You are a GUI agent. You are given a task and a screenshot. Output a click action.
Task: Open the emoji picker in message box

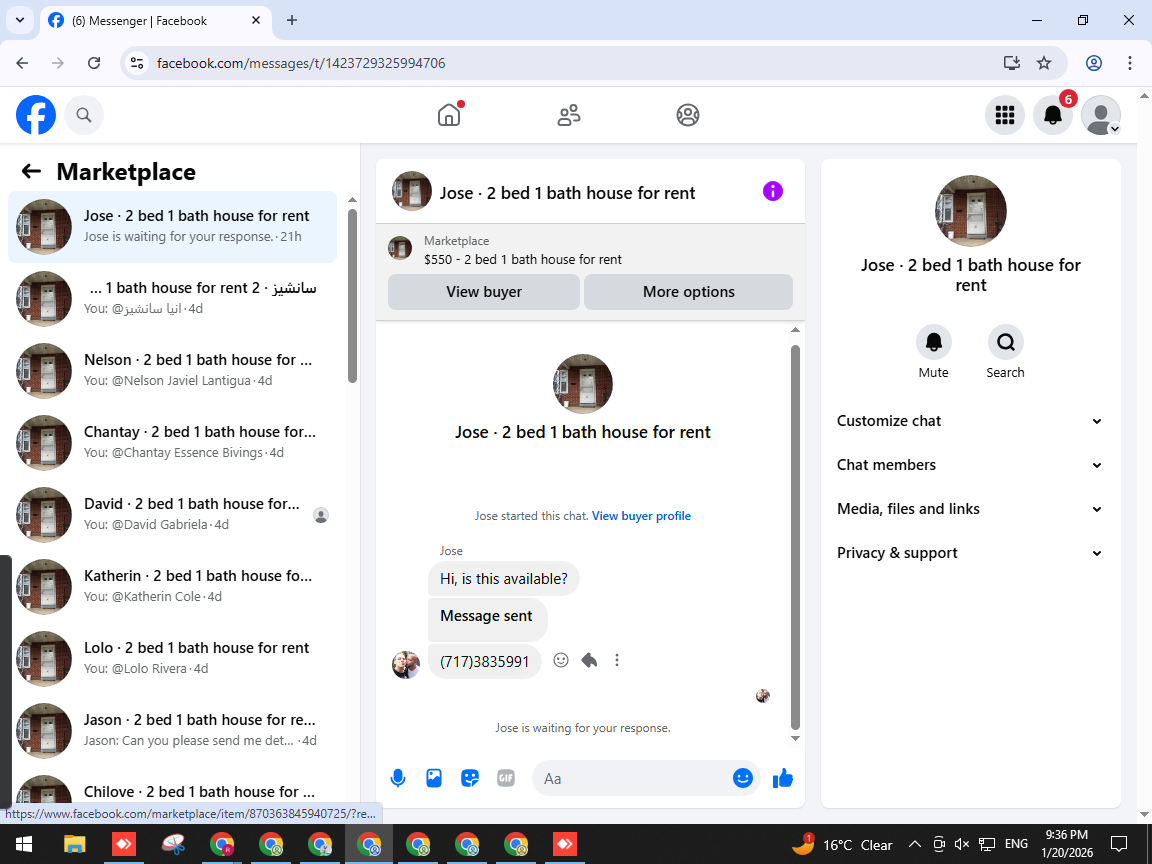[743, 778]
